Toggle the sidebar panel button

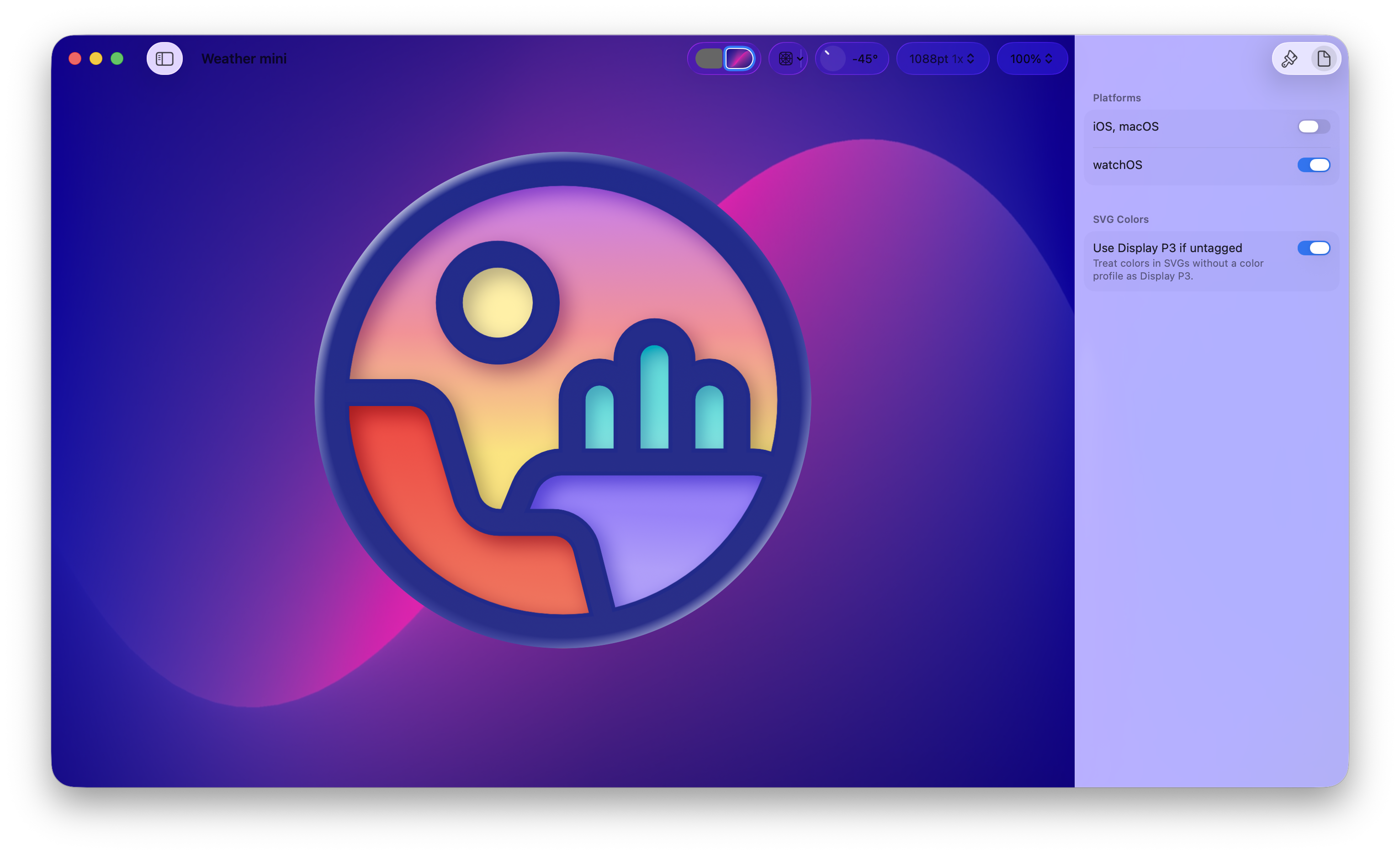coord(164,58)
